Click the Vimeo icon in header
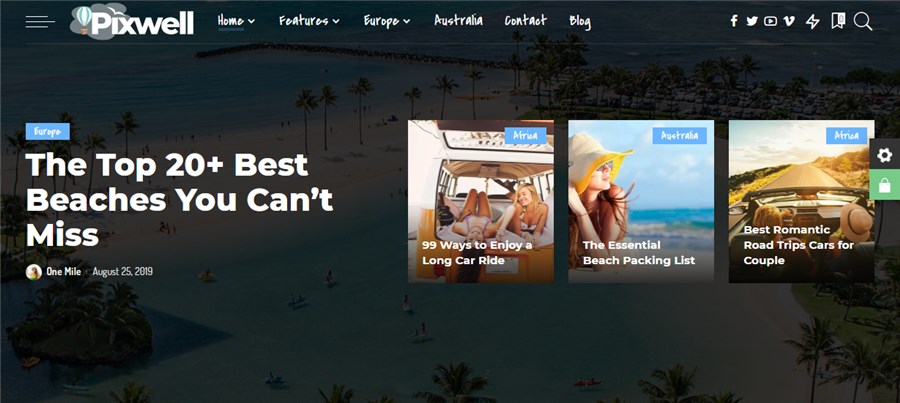The height and width of the screenshot is (403, 900). [789, 21]
